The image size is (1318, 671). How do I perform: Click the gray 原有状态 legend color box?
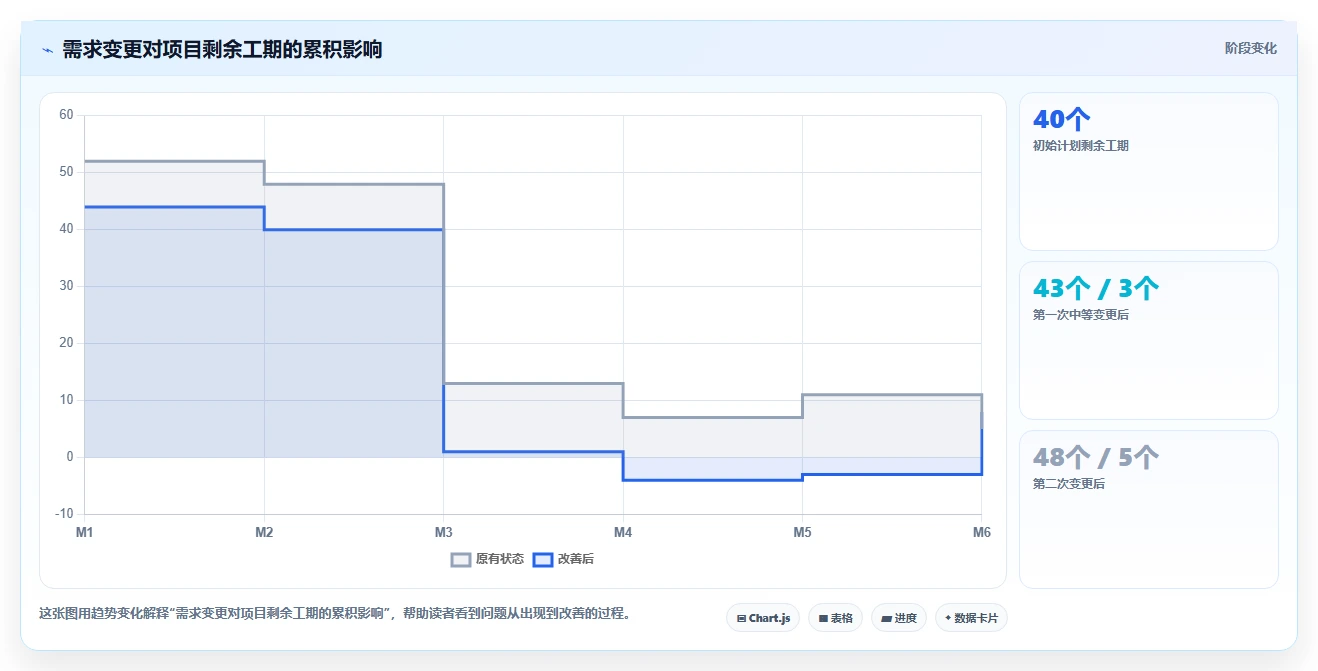(x=461, y=559)
